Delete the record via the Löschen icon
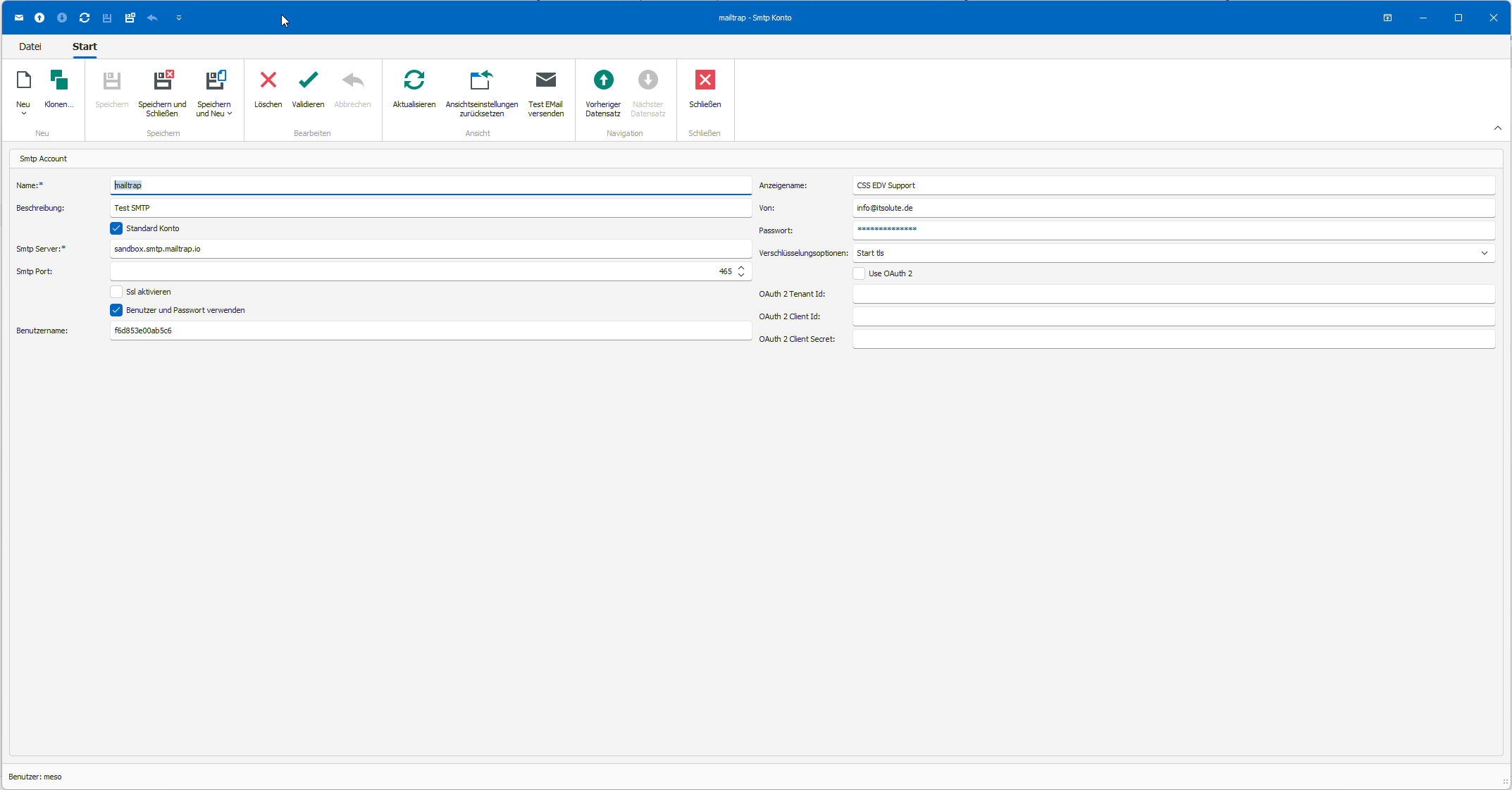Viewport: 1512px width, 790px height. [x=268, y=80]
